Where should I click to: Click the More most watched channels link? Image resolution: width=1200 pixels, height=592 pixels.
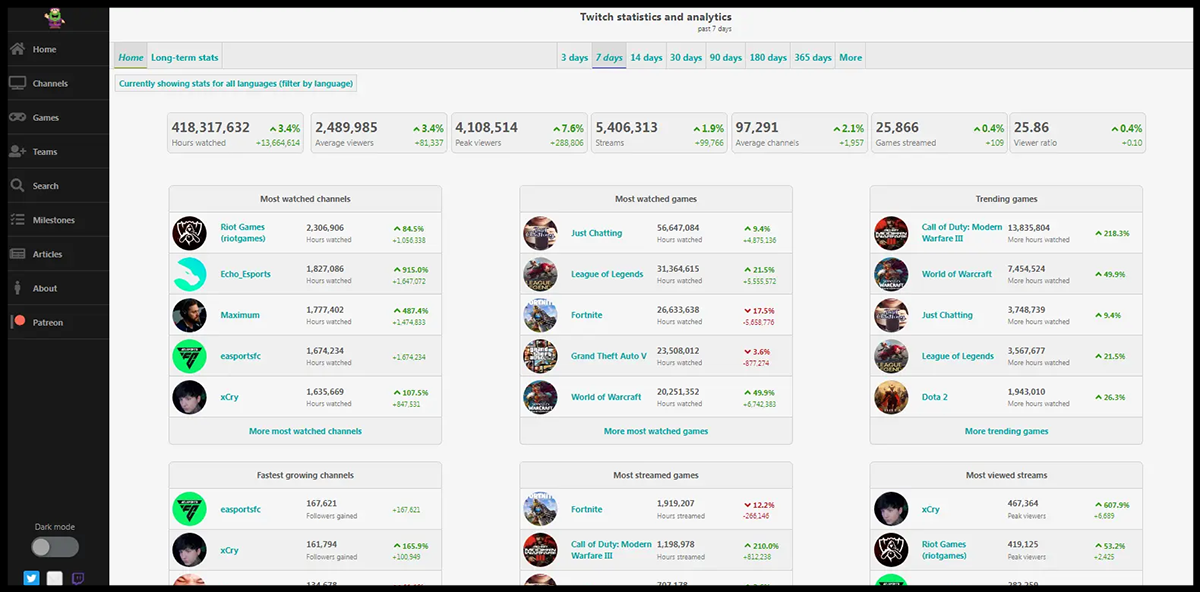[x=305, y=431]
